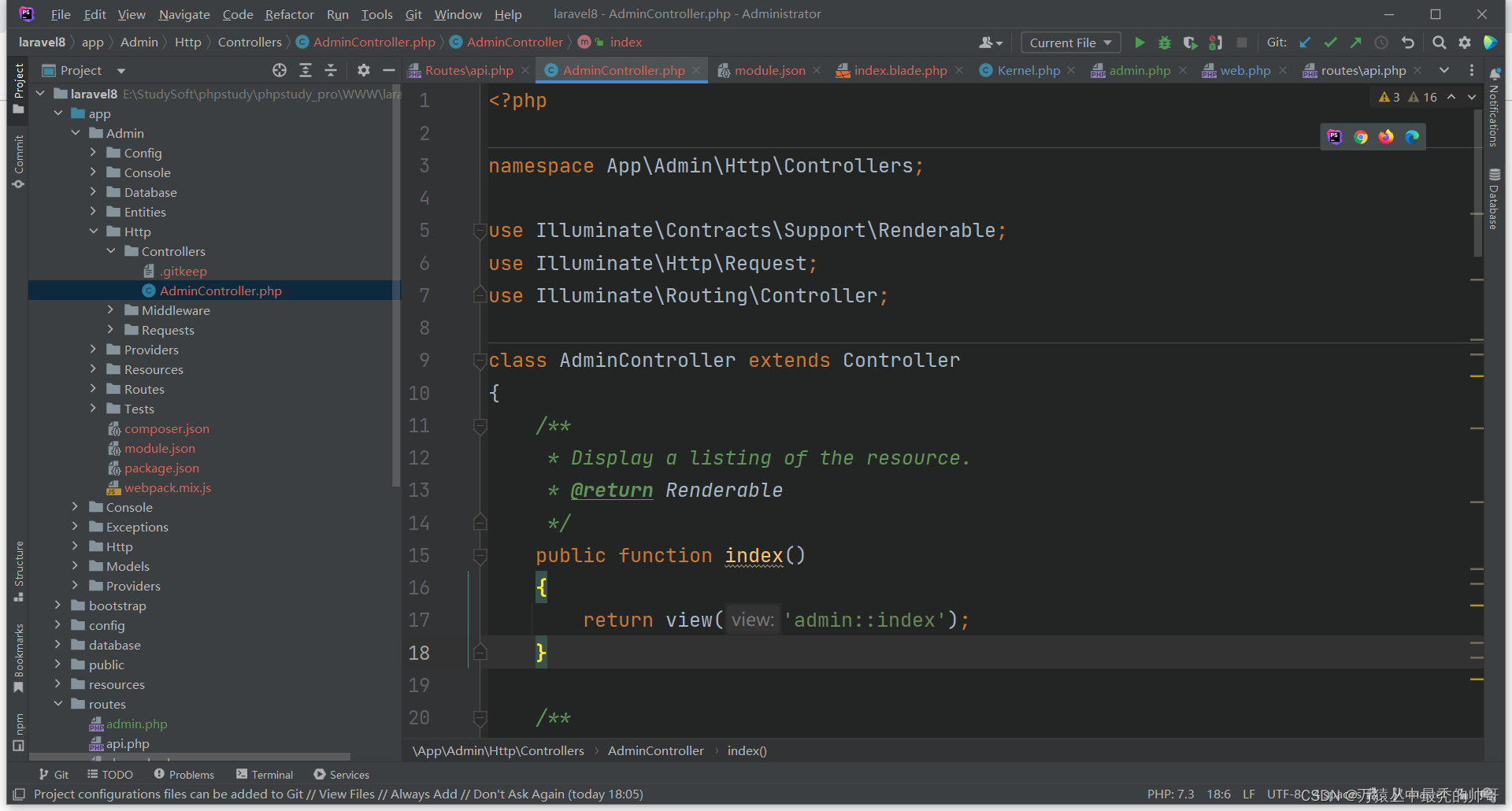
Task: Commit changes with Git green checkmark
Action: 1330,43
